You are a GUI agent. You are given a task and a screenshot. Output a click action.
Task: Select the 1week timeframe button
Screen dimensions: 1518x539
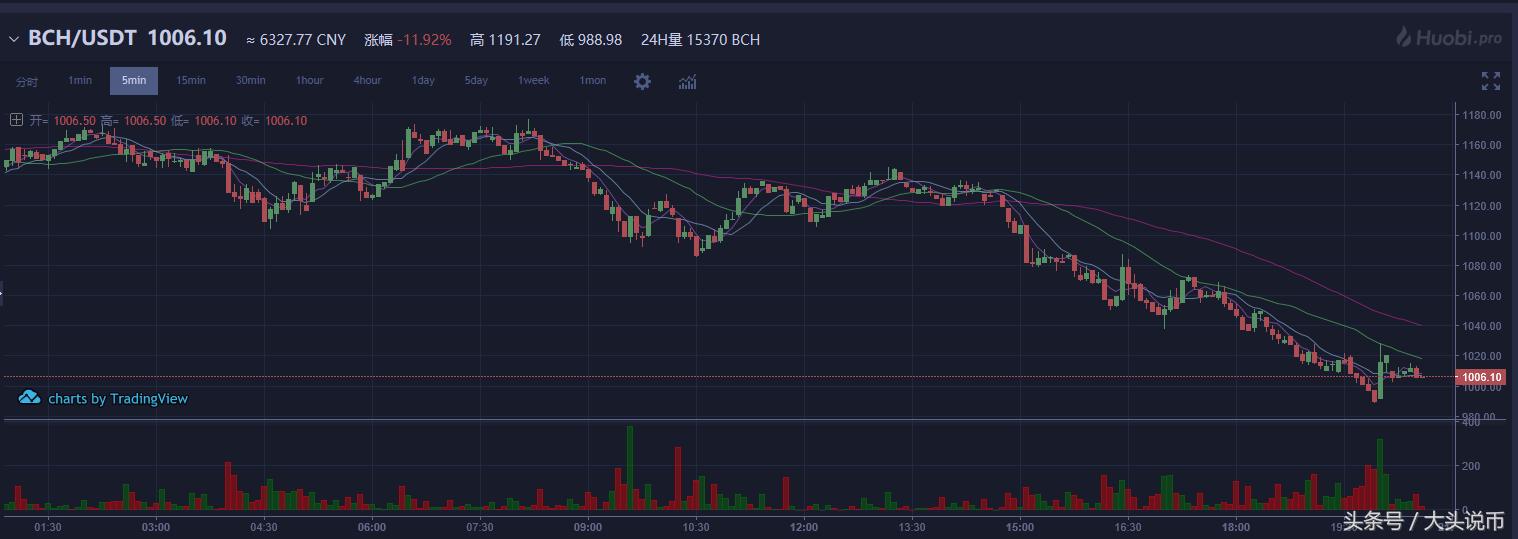pyautogui.click(x=533, y=81)
